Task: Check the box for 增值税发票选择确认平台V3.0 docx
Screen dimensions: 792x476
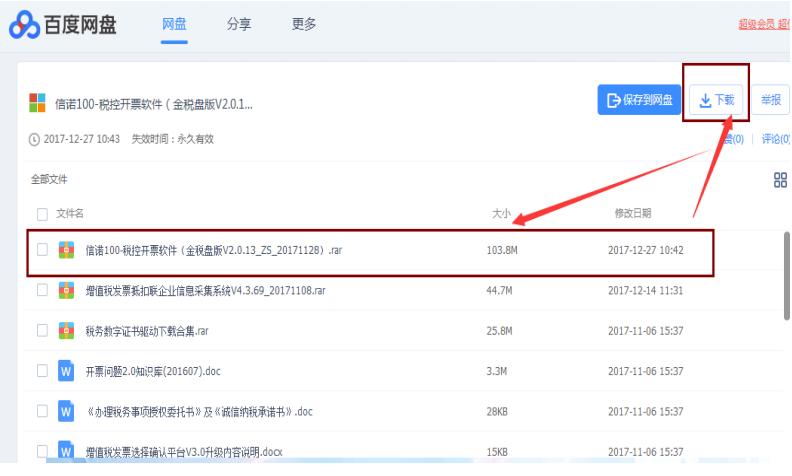Action: 42,451
